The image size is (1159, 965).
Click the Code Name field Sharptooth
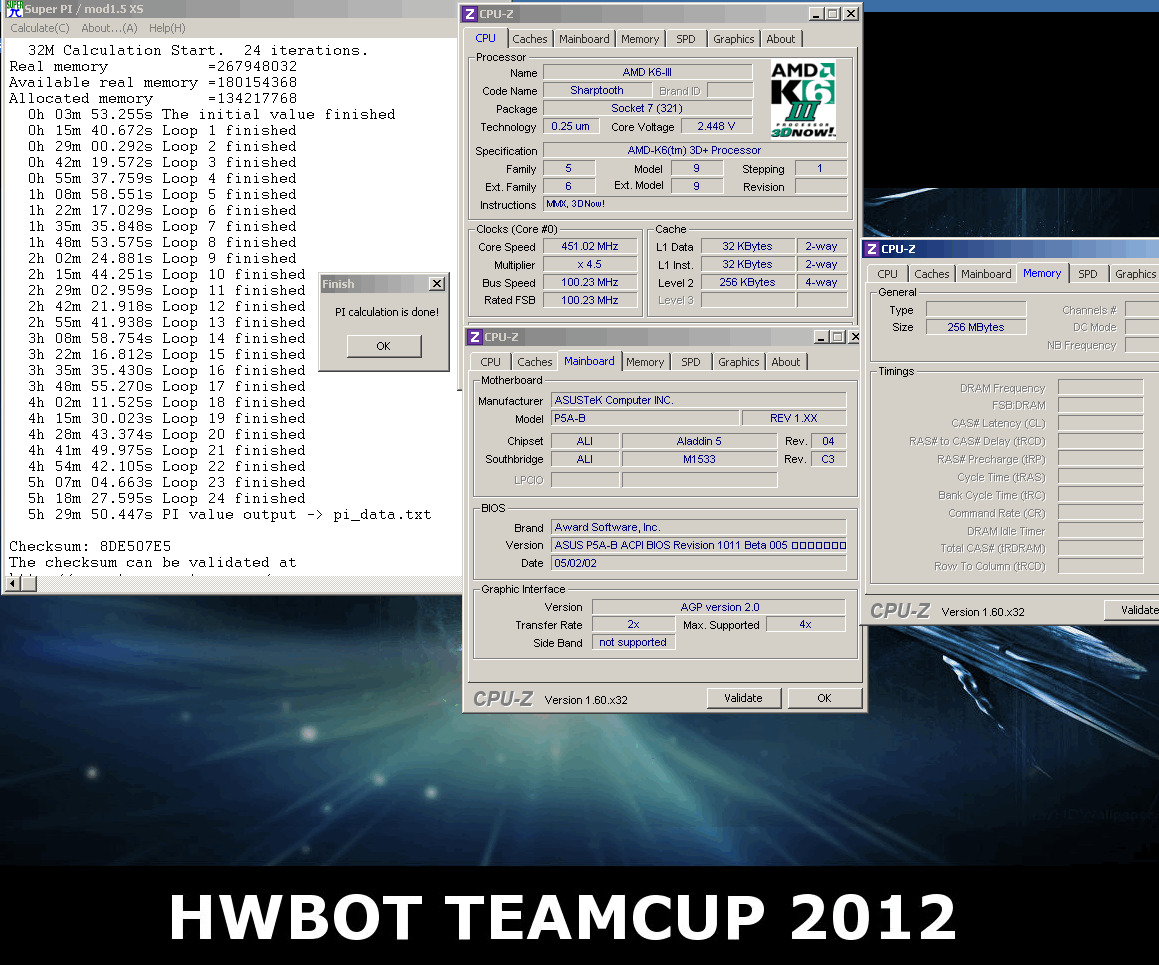(597, 90)
